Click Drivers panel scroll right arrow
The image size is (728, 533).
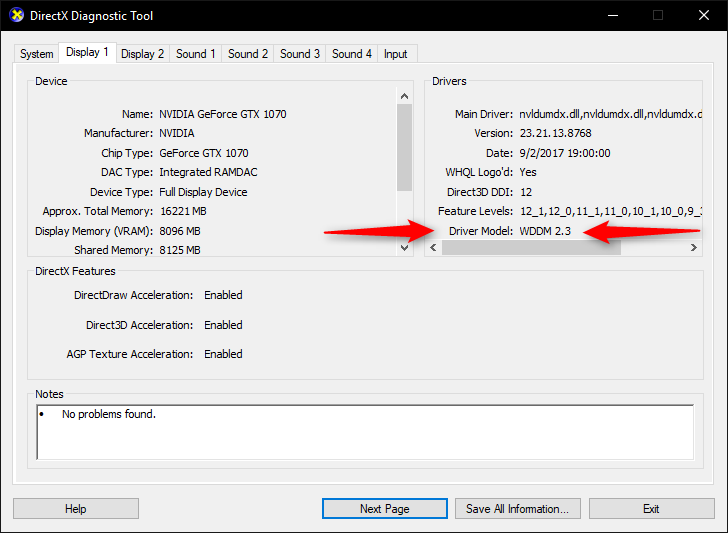pos(694,247)
